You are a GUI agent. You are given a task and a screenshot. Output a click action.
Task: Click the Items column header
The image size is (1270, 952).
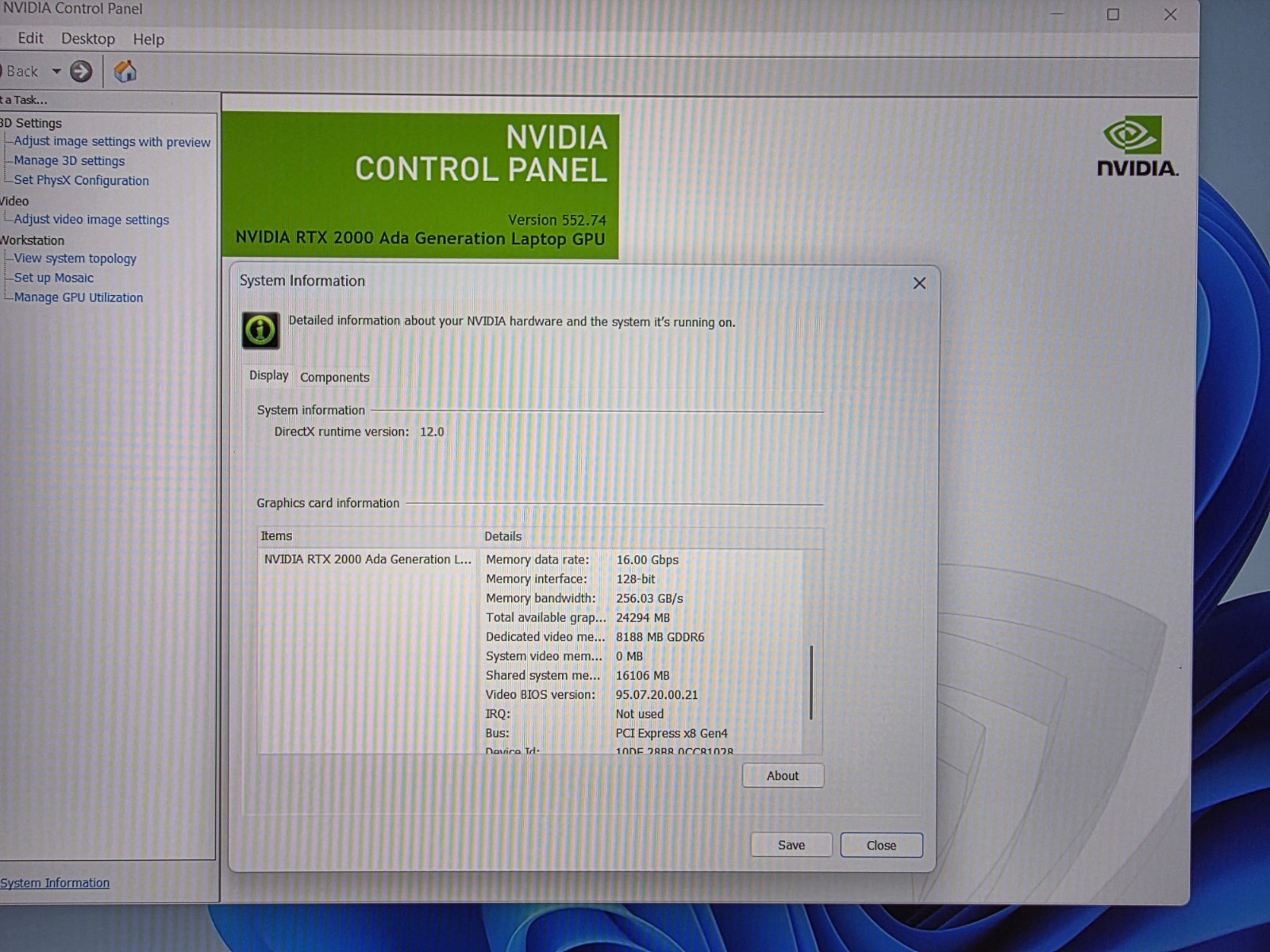point(368,536)
